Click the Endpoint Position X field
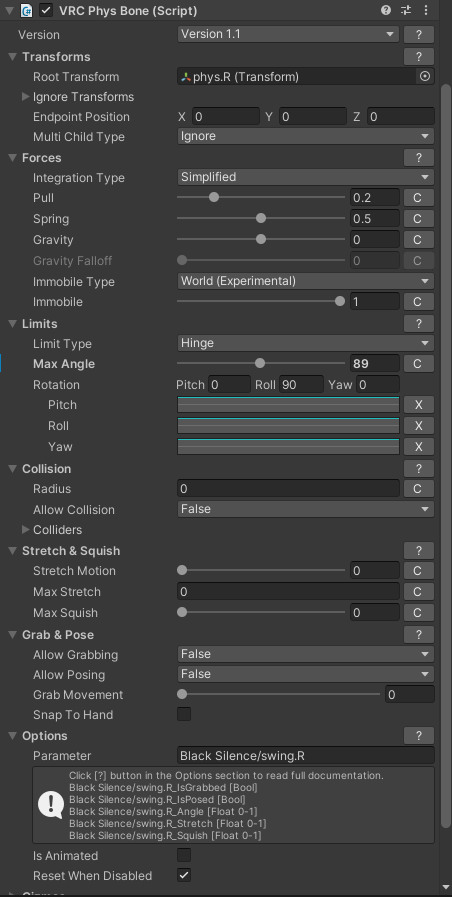This screenshot has height=897, width=452. point(225,117)
